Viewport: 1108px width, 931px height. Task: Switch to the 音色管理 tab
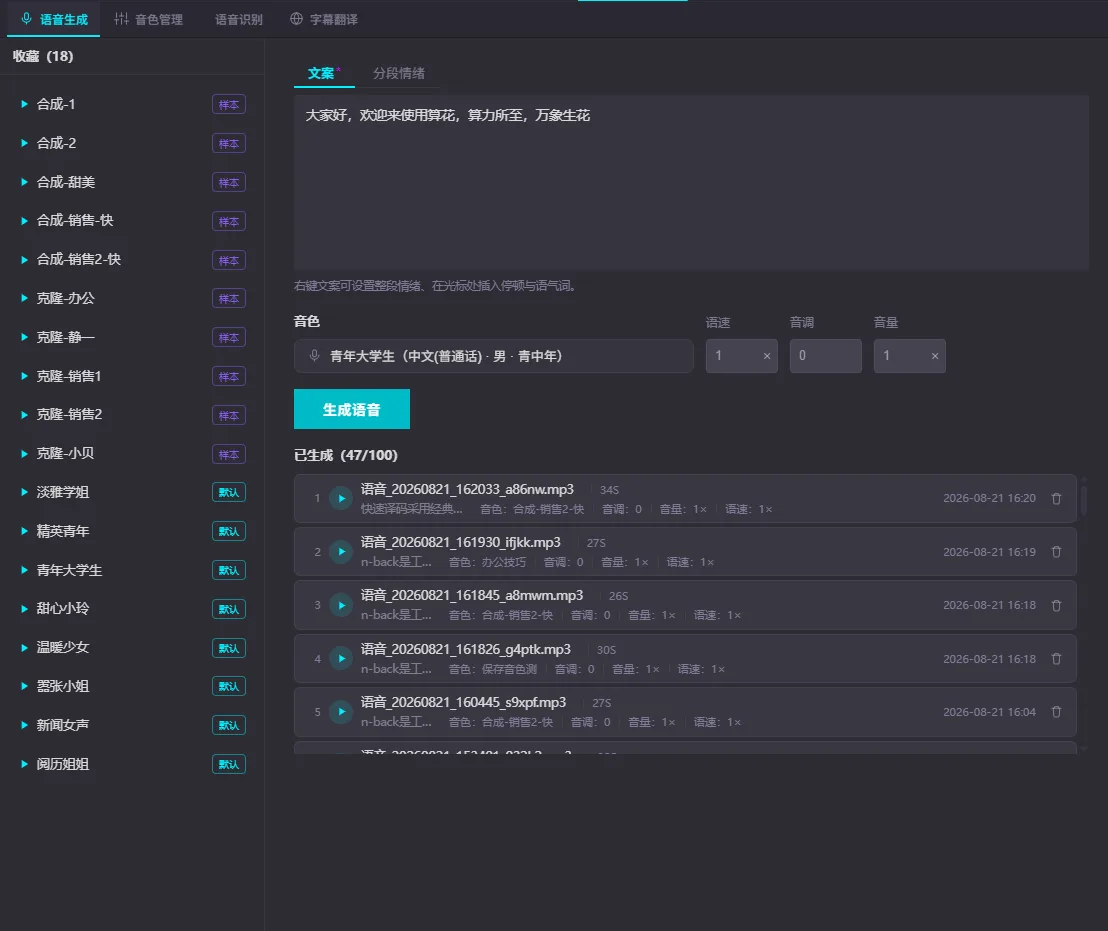pyautogui.click(x=149, y=19)
